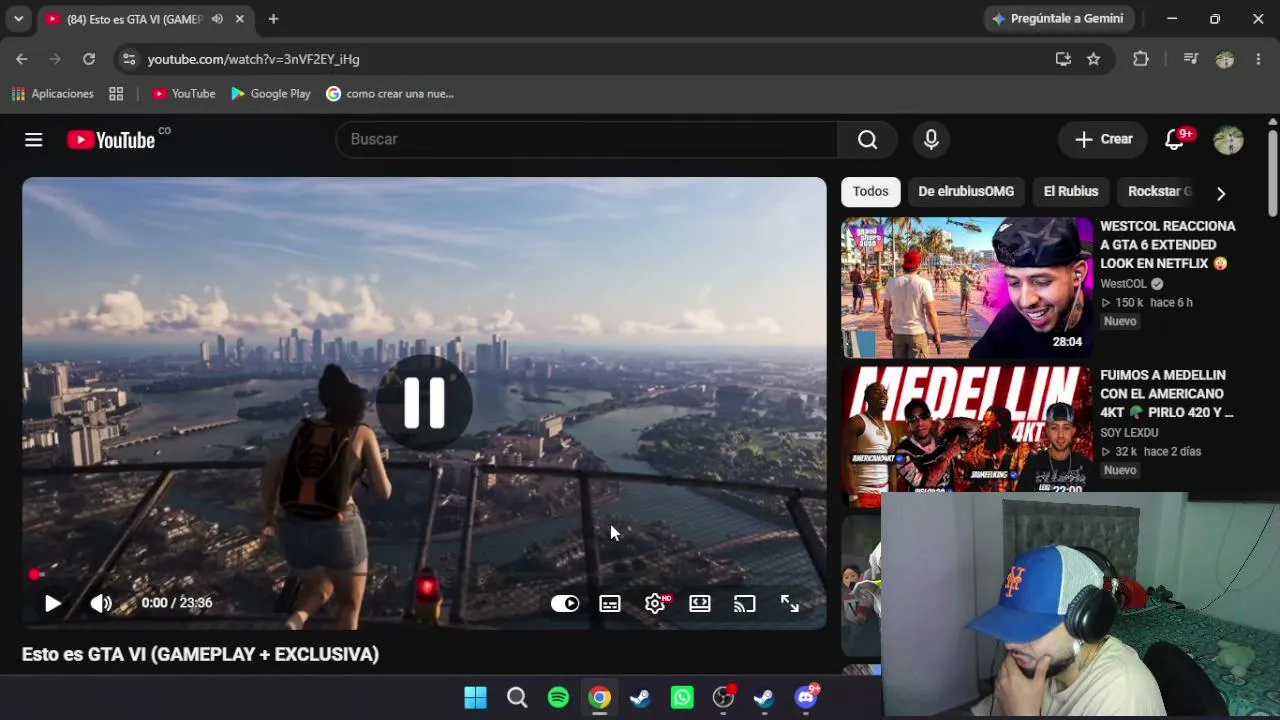Switch to the Esto es GTA VI tab
The width and height of the screenshot is (1280, 720).
point(133,19)
